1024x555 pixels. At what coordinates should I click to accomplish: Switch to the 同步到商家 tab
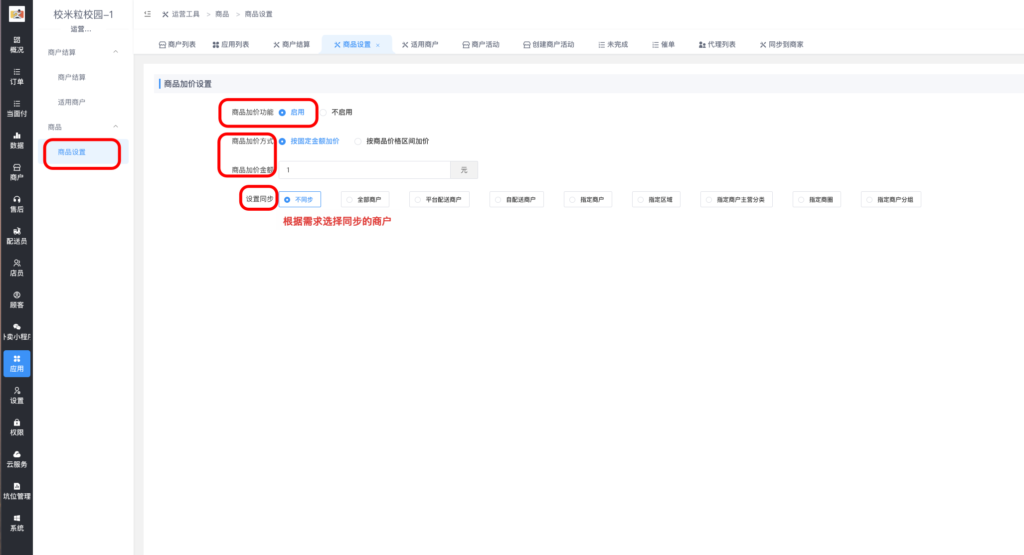click(x=781, y=44)
